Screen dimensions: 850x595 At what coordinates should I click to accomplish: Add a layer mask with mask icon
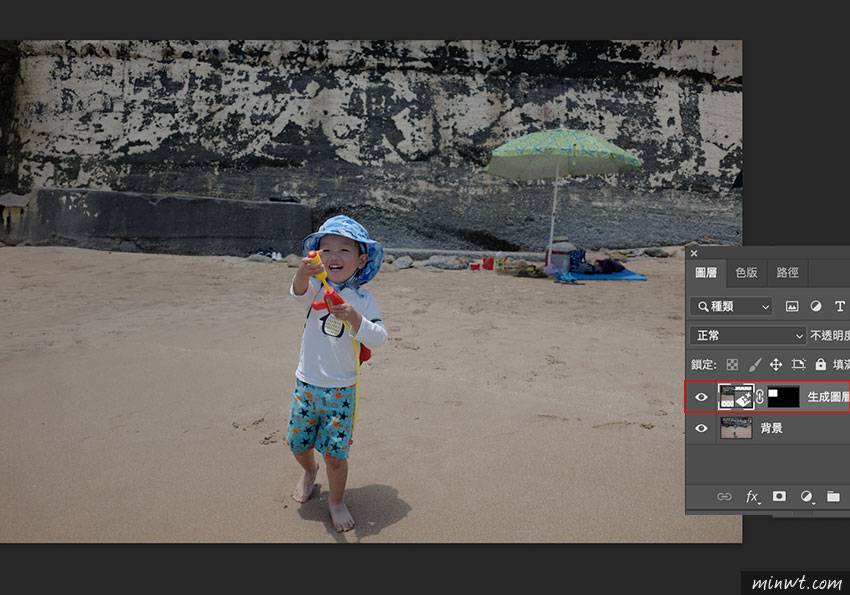click(x=779, y=496)
